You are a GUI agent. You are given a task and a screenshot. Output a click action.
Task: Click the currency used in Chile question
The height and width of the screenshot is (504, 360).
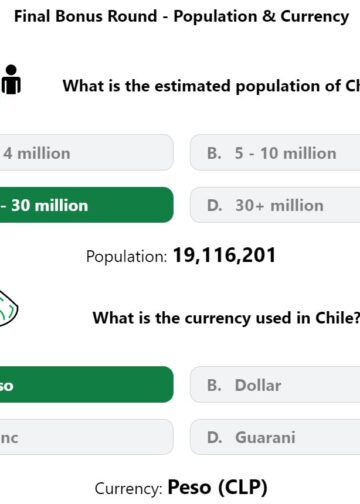(x=226, y=318)
